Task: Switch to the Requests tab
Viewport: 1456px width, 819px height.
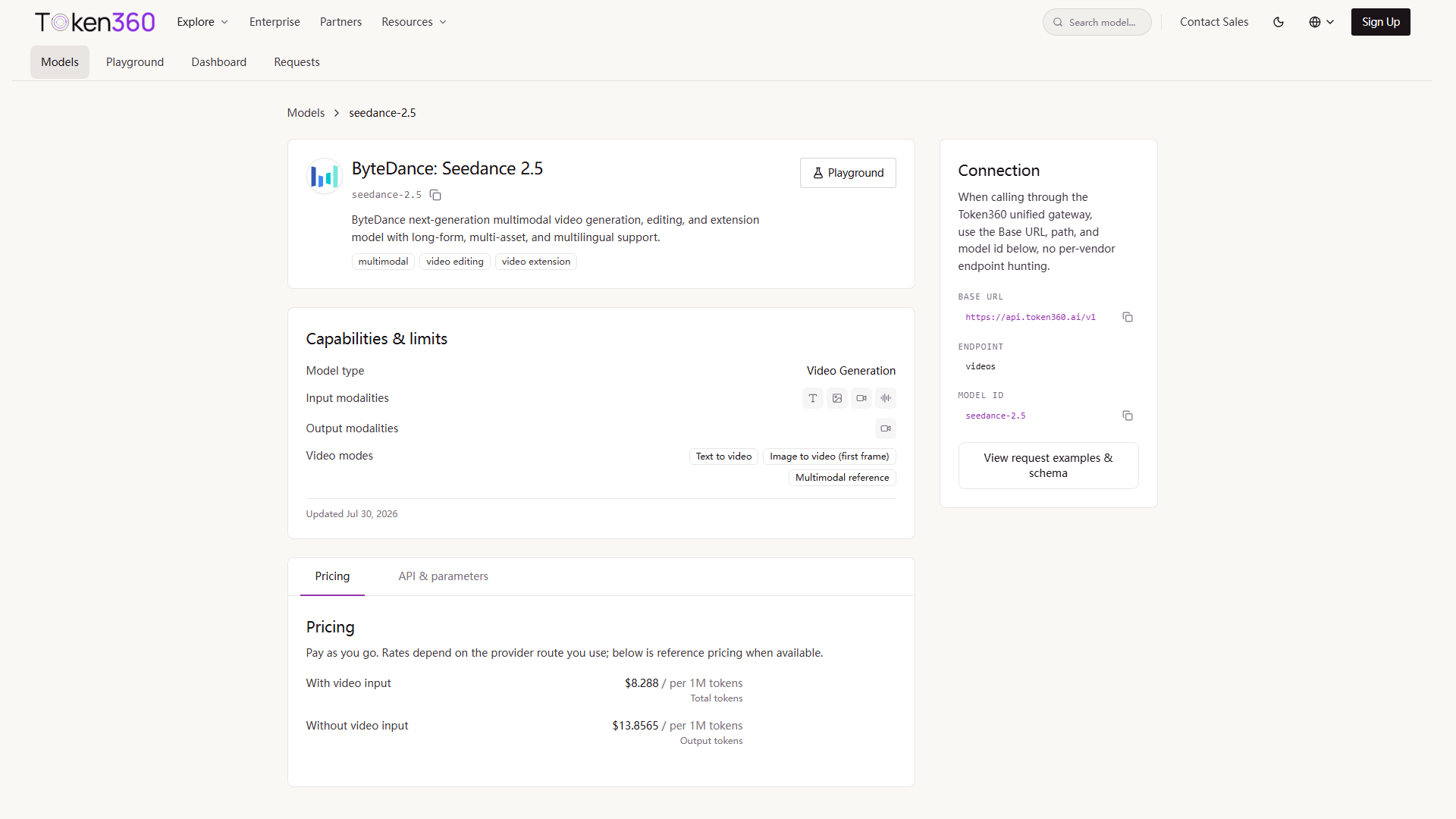Action: pos(297,62)
